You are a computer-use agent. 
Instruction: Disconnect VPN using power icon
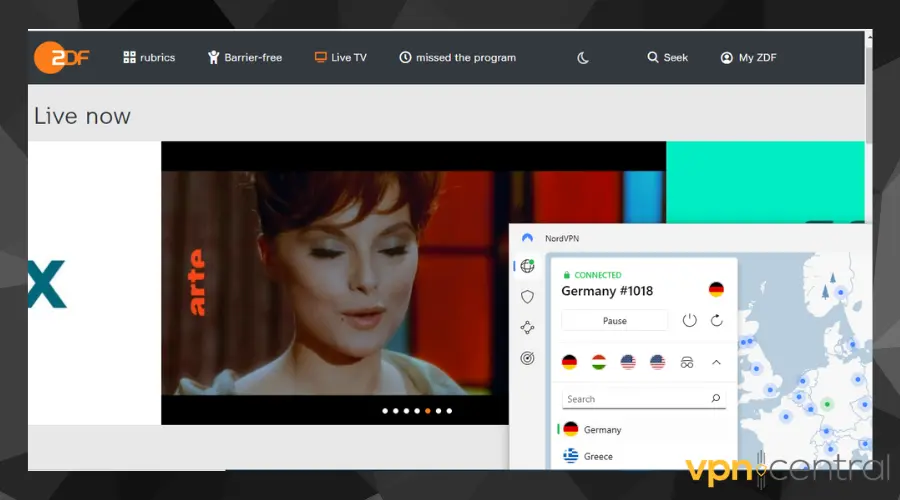(x=689, y=321)
